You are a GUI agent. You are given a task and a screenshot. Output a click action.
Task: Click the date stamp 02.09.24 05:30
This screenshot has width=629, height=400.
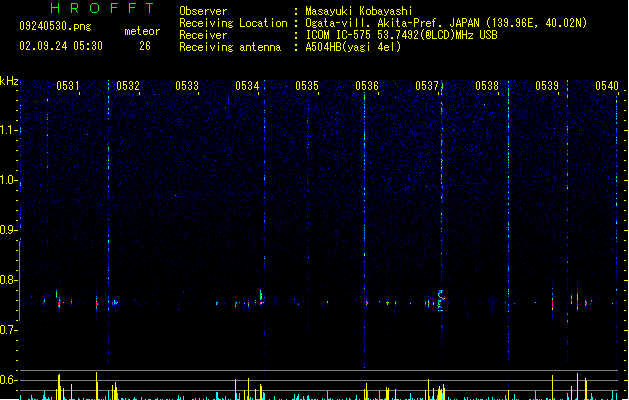[x=61, y=46]
